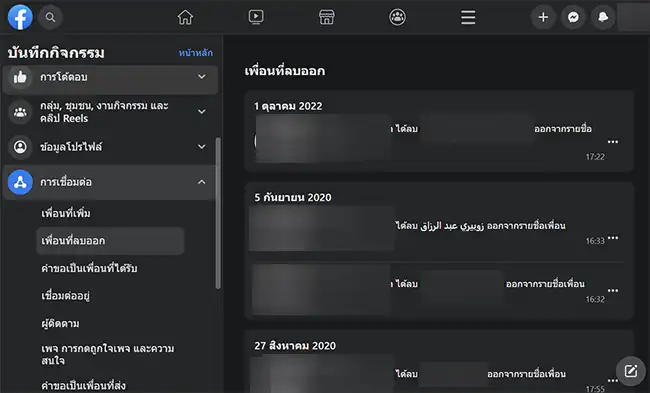Screen dimensions: 650x393
Task: Click the 27 สิงหาคม 2020 date heading
Action: click(x=295, y=346)
